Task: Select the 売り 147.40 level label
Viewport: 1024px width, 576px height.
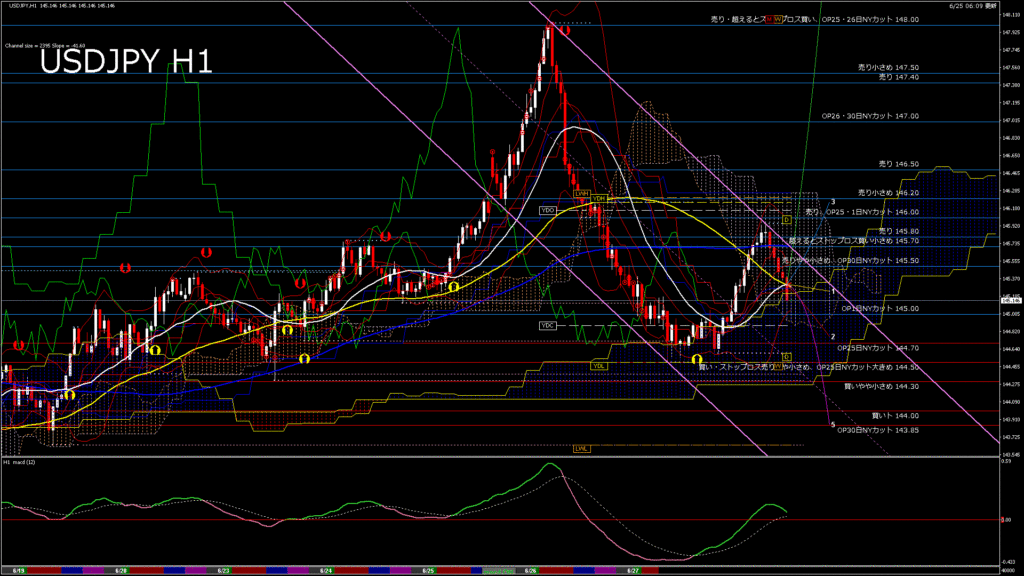Action: [899, 77]
